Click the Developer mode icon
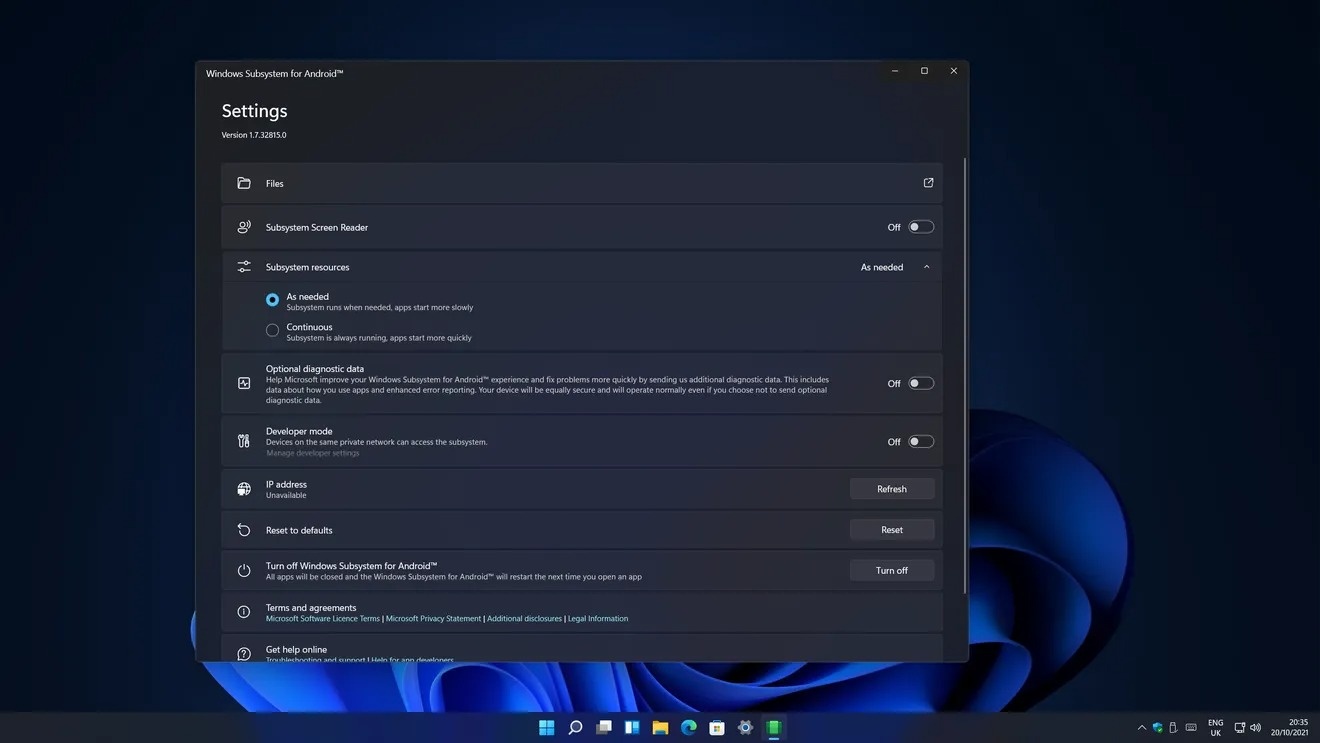Image resolution: width=1320 pixels, height=743 pixels. click(244, 440)
